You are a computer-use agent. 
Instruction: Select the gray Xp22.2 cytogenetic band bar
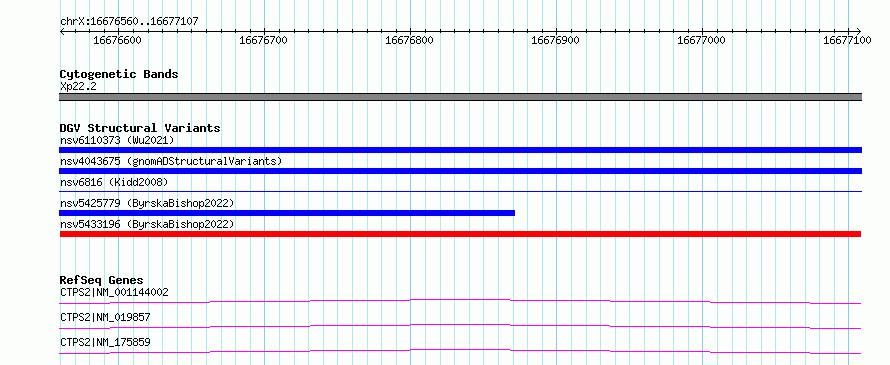(460, 97)
